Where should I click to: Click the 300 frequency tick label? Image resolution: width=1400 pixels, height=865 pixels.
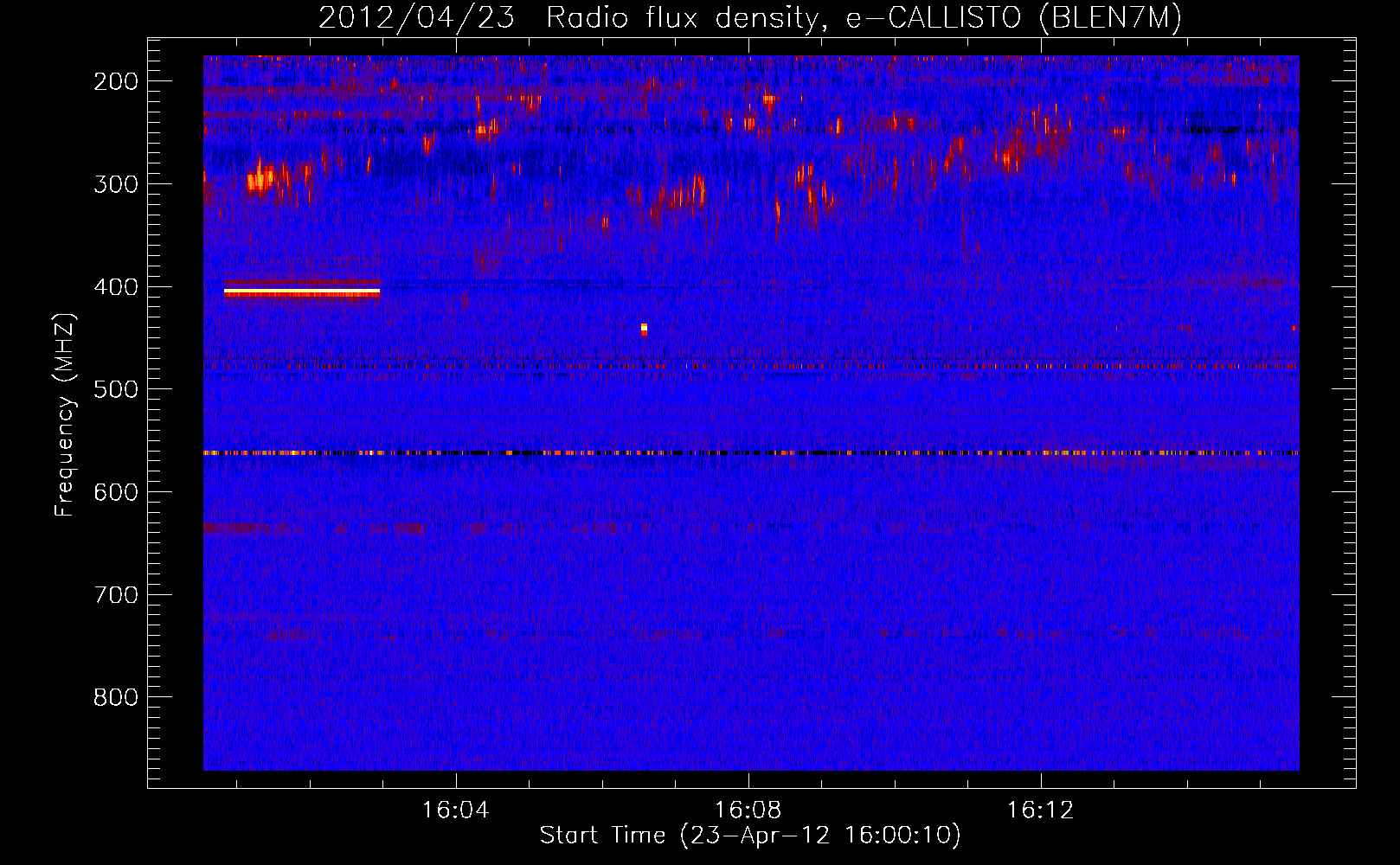point(116,184)
